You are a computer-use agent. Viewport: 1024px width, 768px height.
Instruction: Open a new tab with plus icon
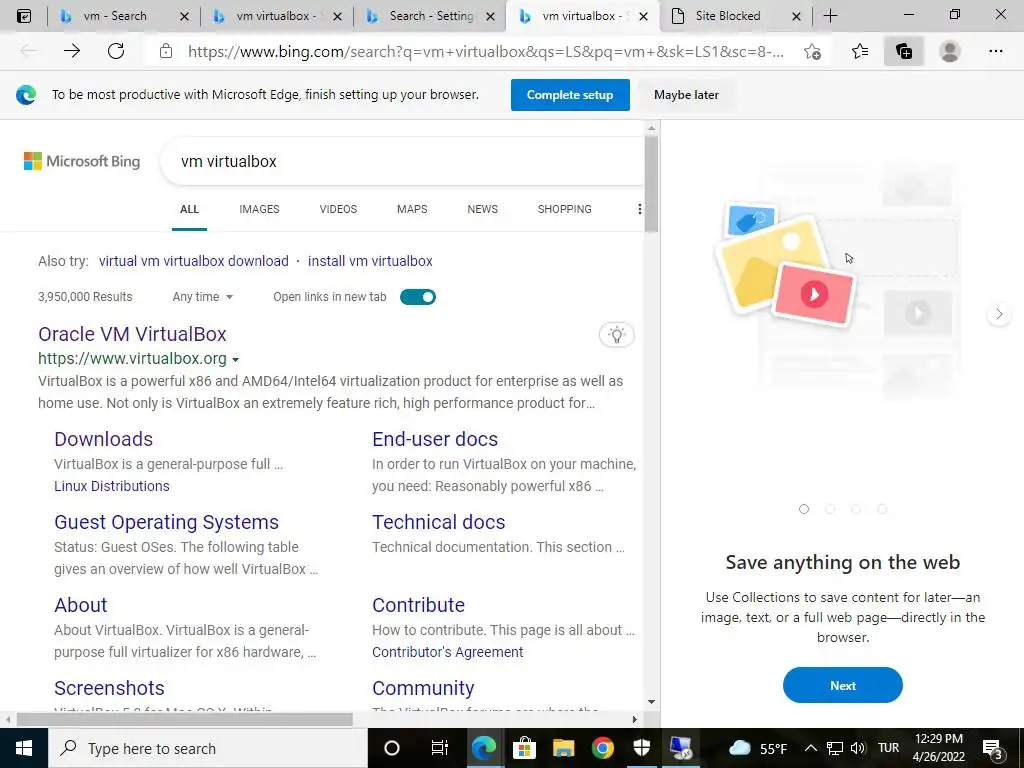[x=830, y=16]
